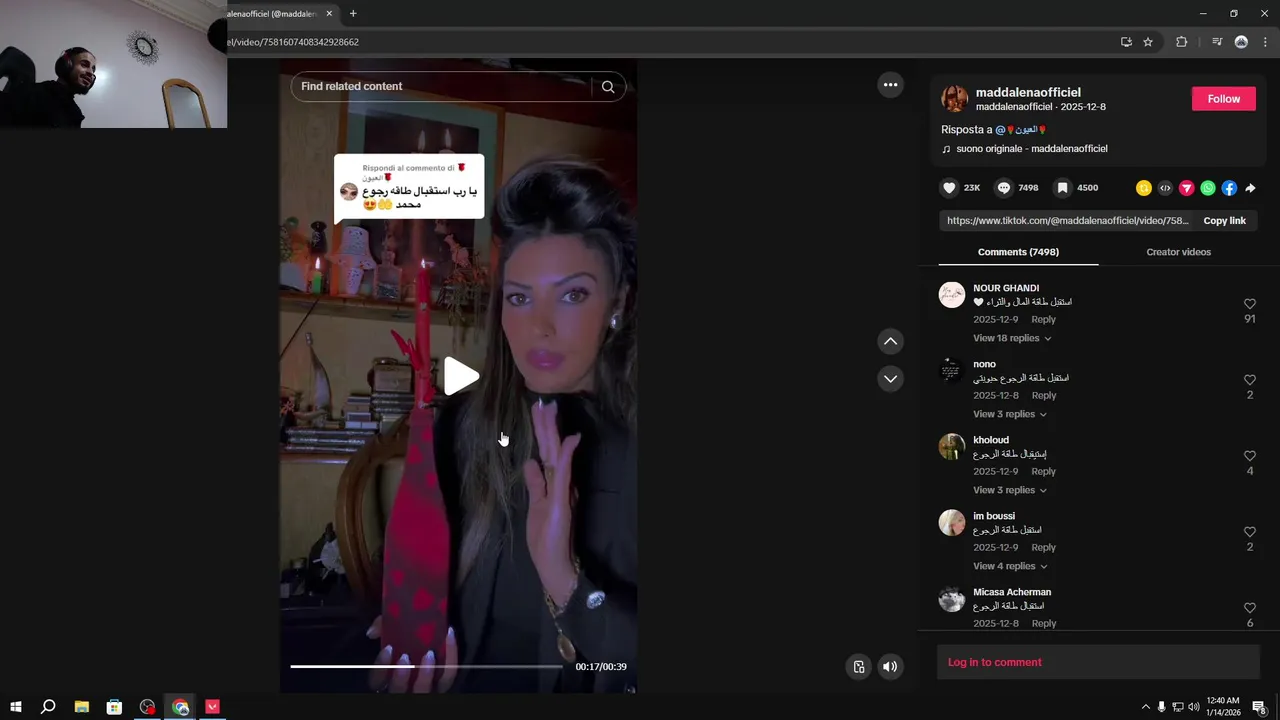Open the Chrome extensions puzzle icon
Image resolution: width=1280 pixels, height=720 pixels.
click(x=1181, y=42)
